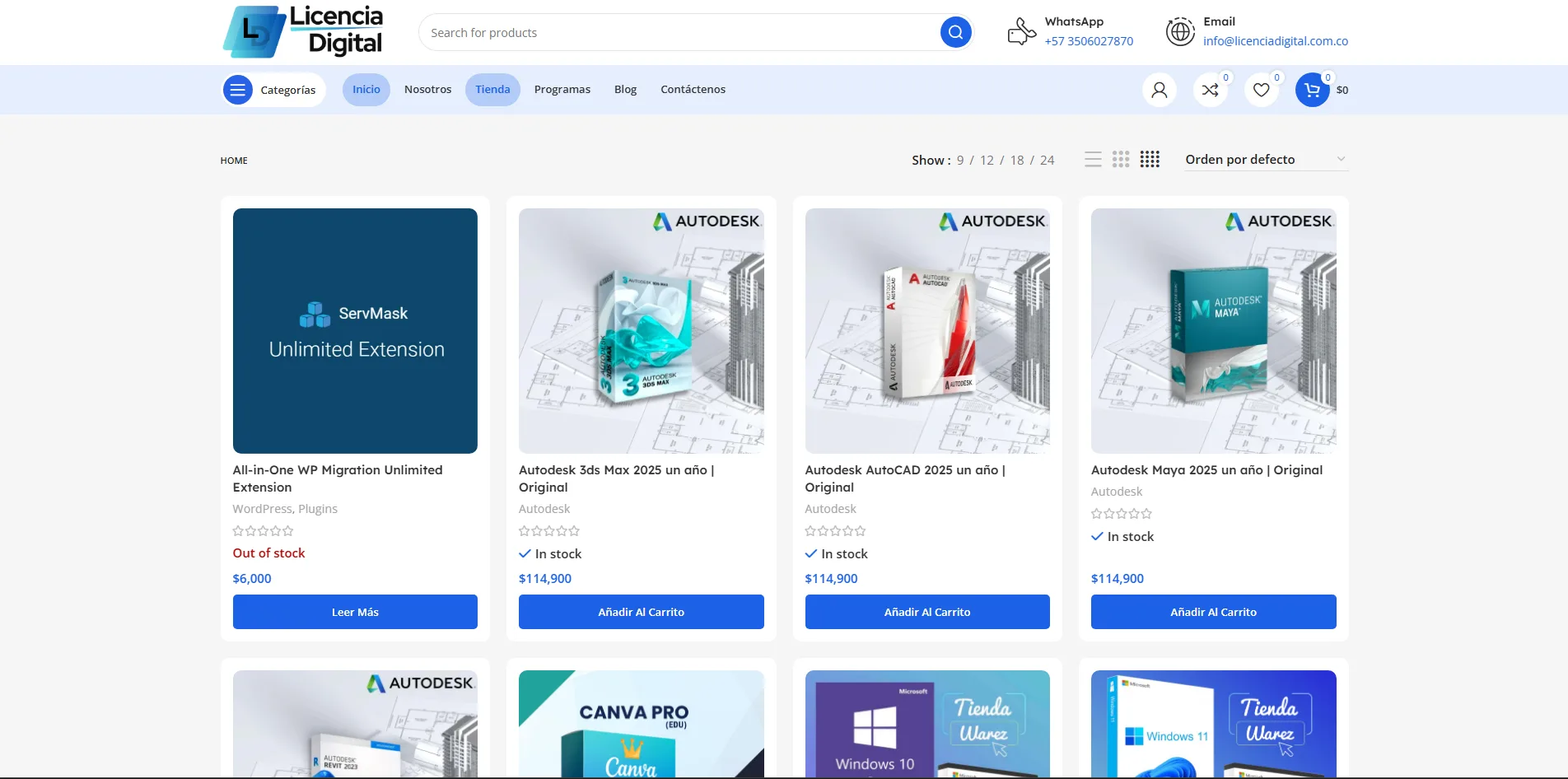Show 9 products per page
The image size is (1568, 779).
pyautogui.click(x=960, y=160)
